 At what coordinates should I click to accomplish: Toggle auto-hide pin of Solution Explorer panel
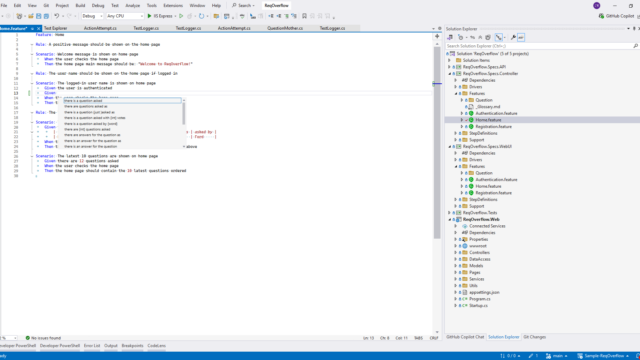click(634, 29)
